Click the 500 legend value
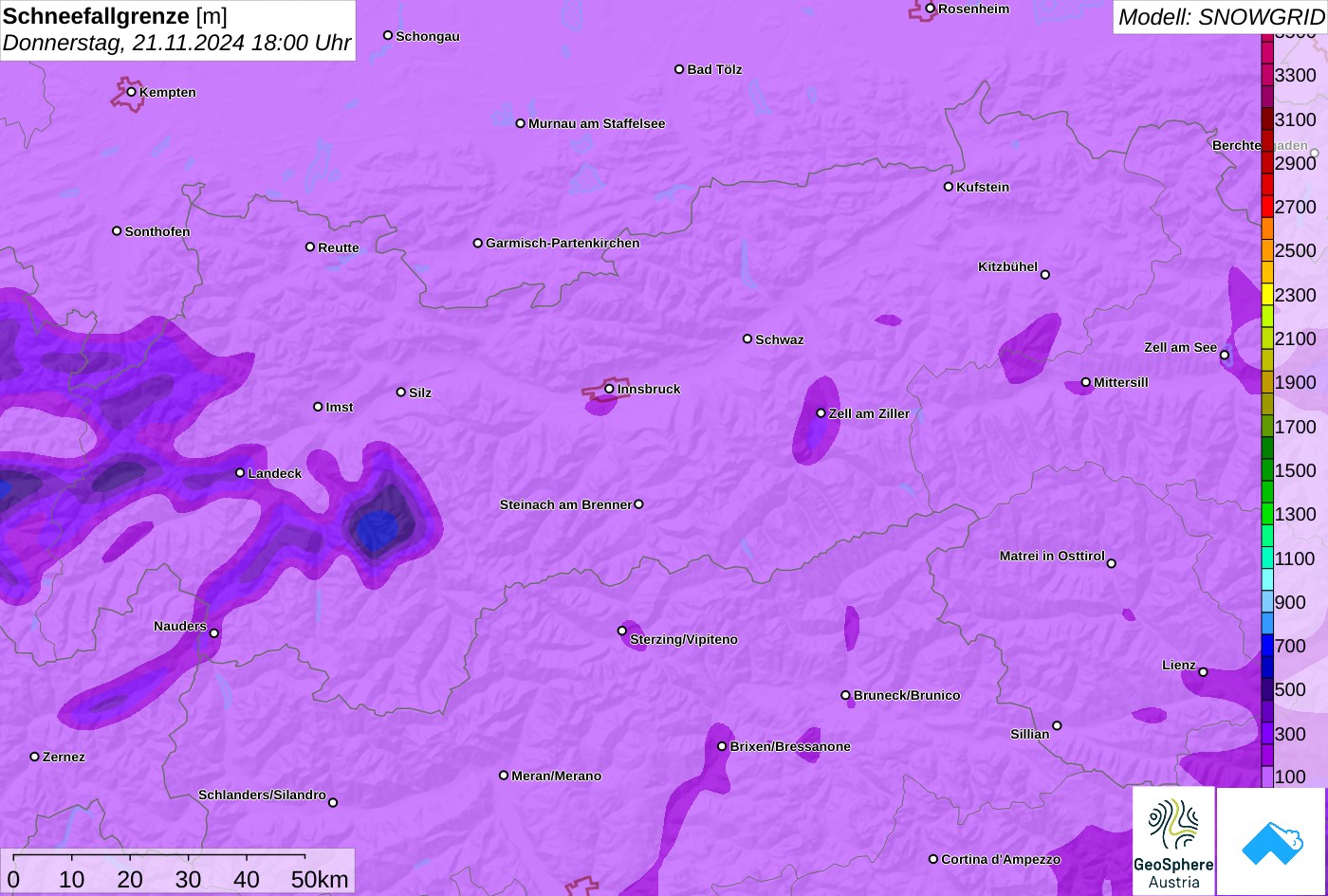This screenshot has width=1328, height=896. (1290, 689)
